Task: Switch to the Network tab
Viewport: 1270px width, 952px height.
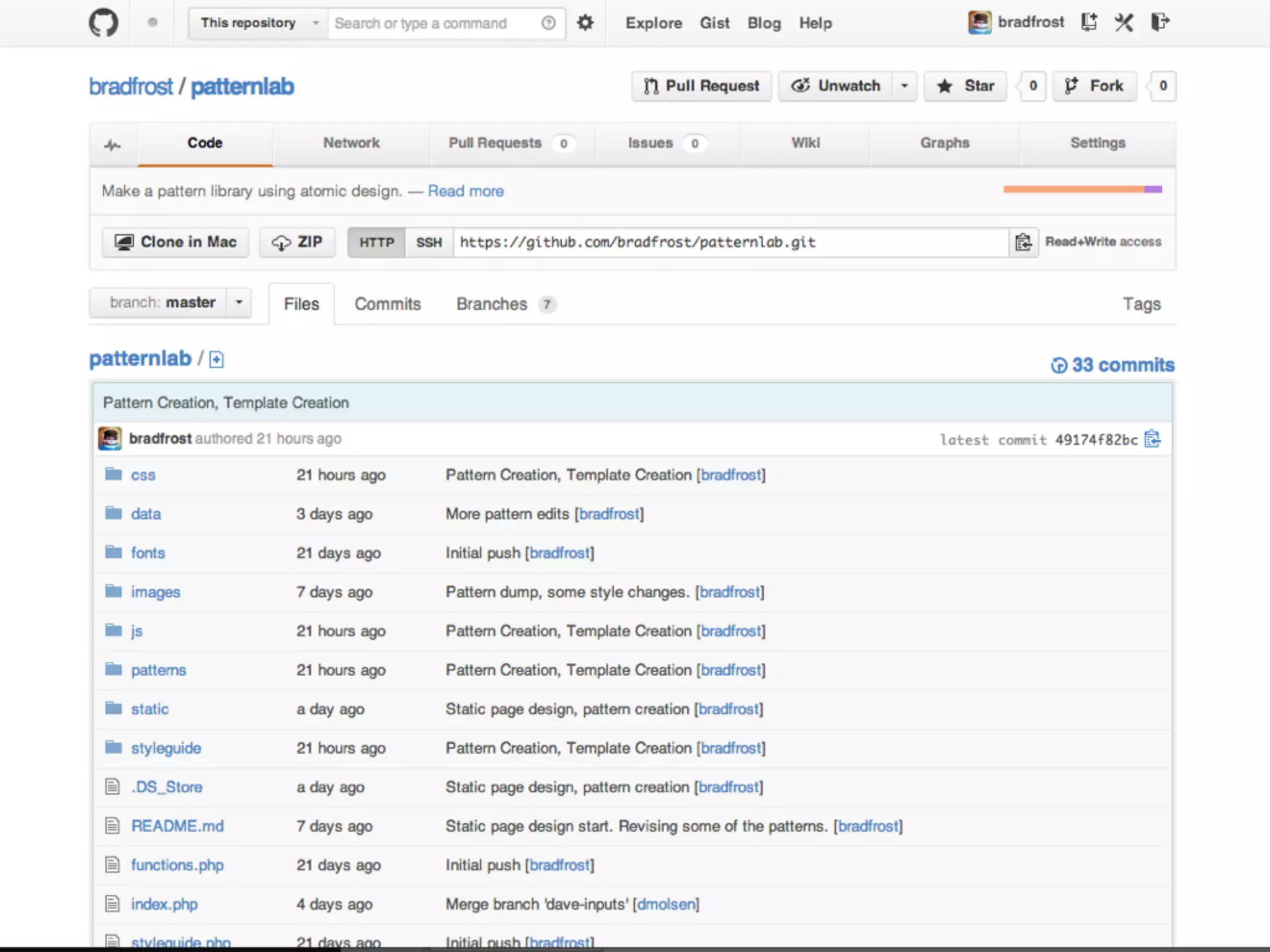Action: pyautogui.click(x=351, y=143)
